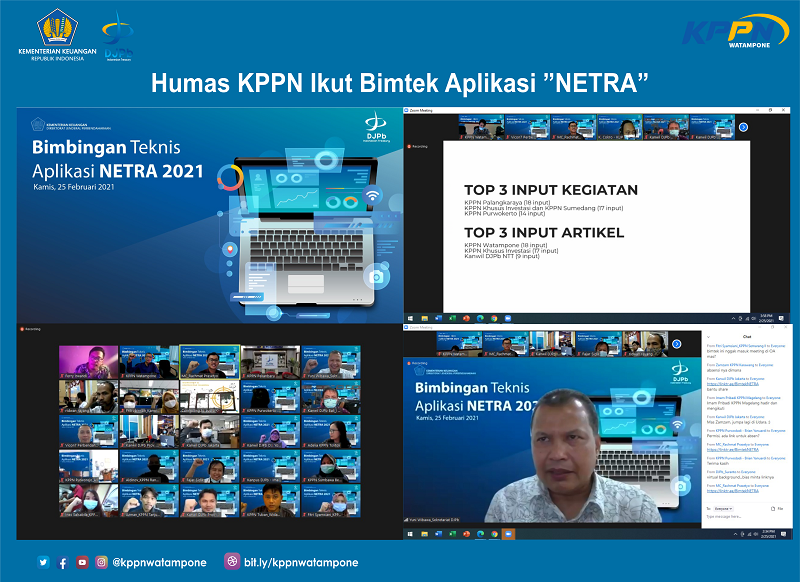
Task: Select the KPPN Sumbawa Besar tile in the gallery view
Action: pos(331,466)
